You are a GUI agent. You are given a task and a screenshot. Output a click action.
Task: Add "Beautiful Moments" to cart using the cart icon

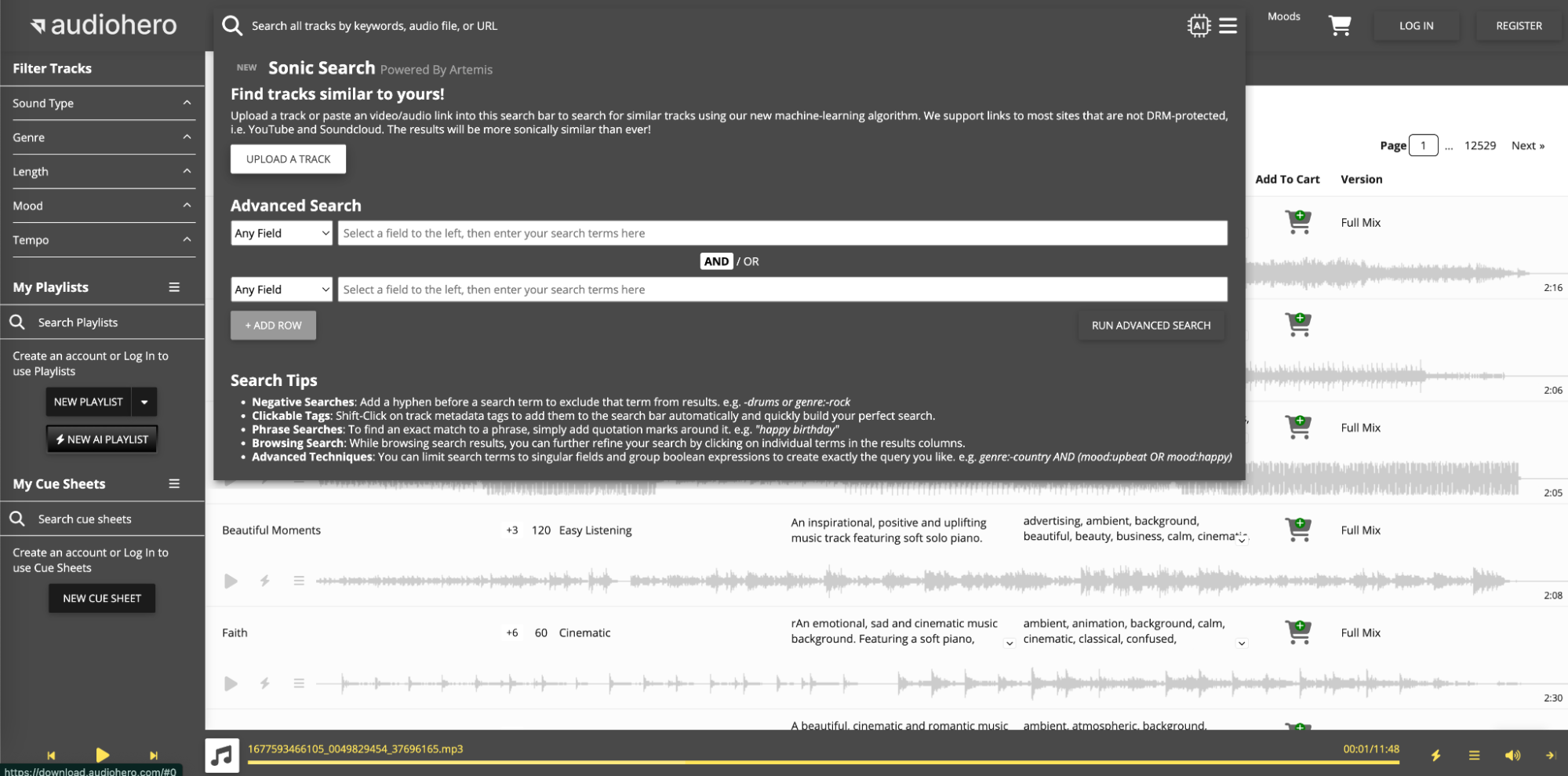click(x=1298, y=529)
